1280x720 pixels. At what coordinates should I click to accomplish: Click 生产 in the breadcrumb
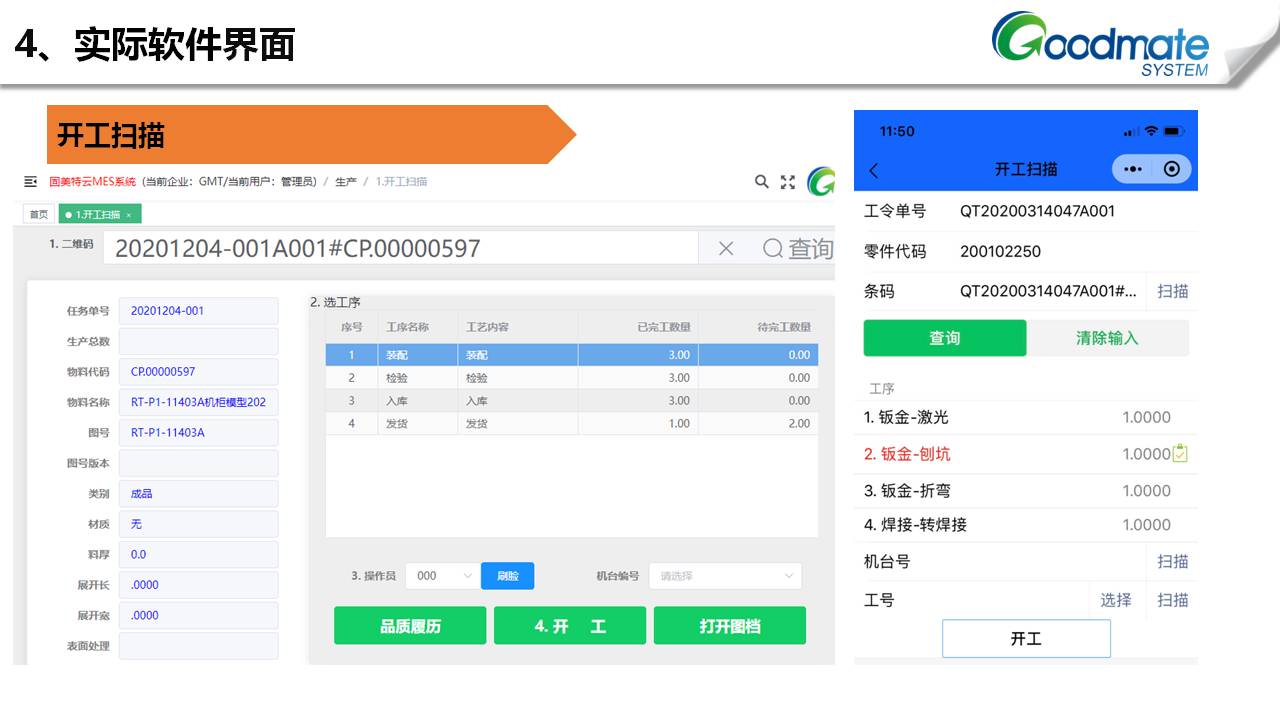345,182
